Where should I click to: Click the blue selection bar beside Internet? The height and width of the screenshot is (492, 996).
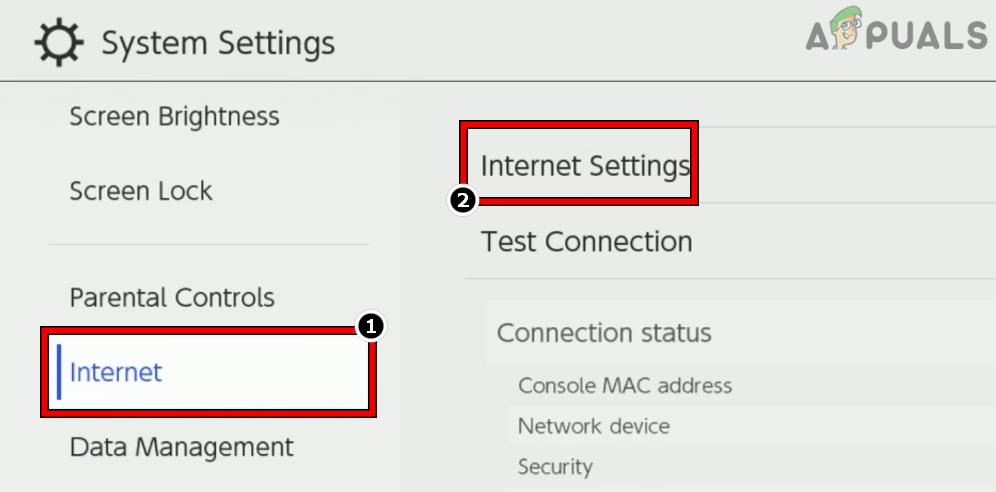(59, 372)
